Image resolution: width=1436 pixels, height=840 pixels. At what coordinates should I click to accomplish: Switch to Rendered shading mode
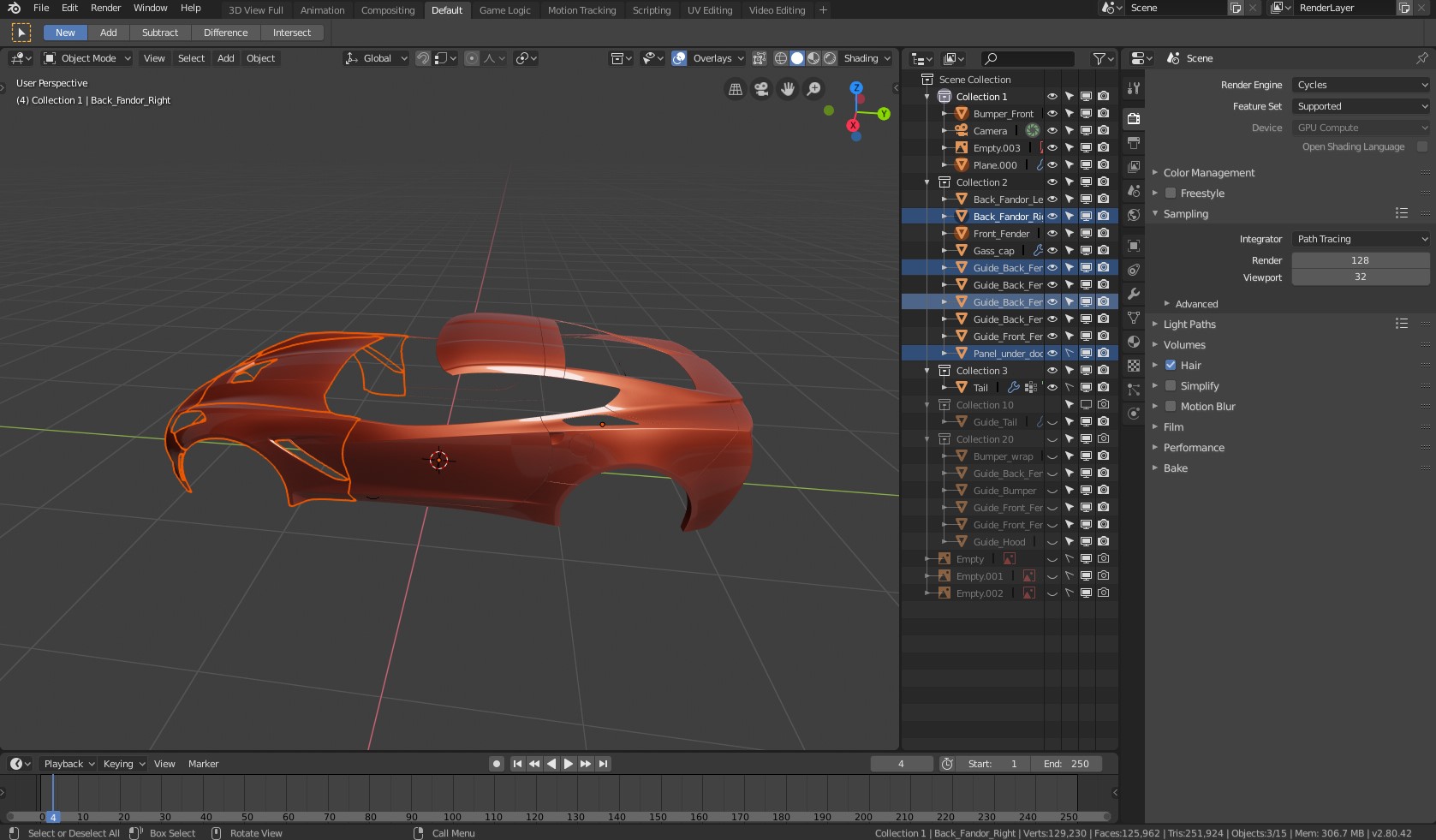tap(830, 58)
